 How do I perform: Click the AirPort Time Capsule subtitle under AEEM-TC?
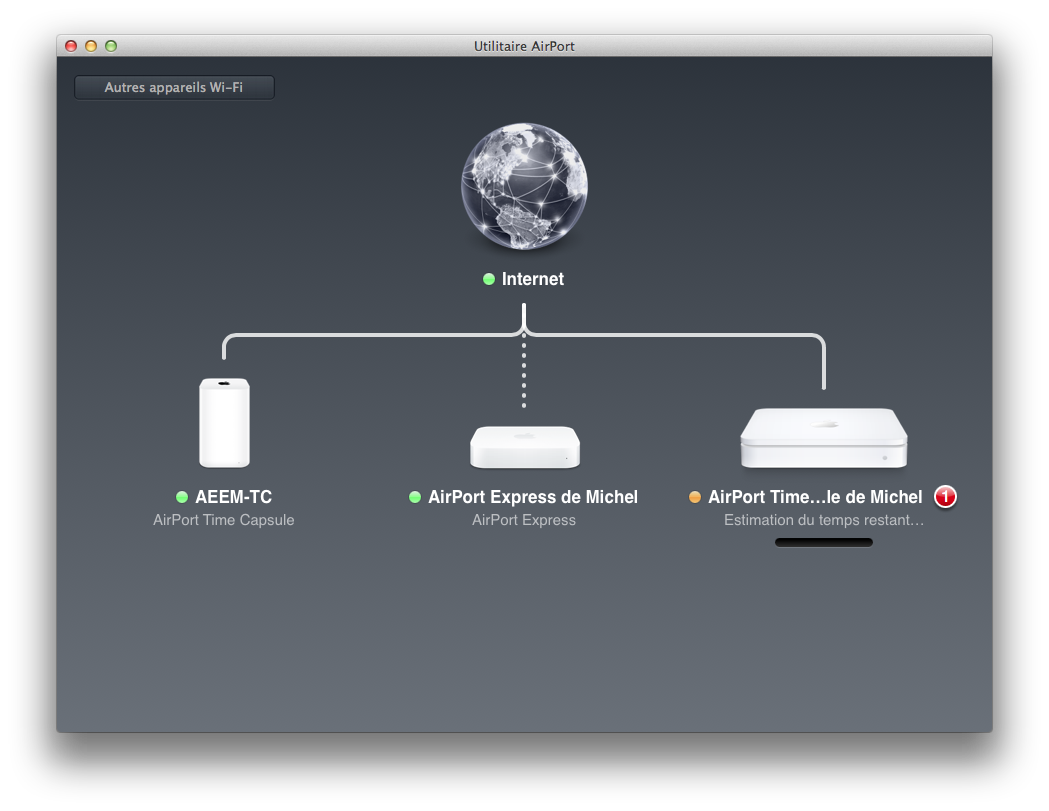point(224,520)
